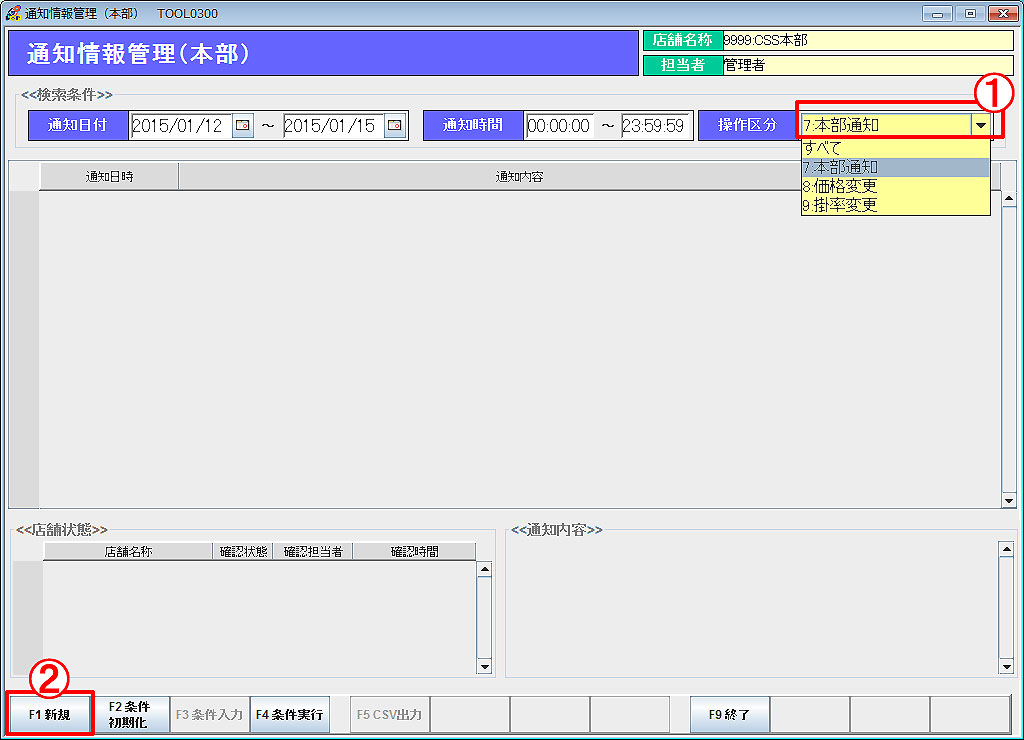Click the start notification date field
The width and height of the screenshot is (1024, 740).
pos(180,126)
